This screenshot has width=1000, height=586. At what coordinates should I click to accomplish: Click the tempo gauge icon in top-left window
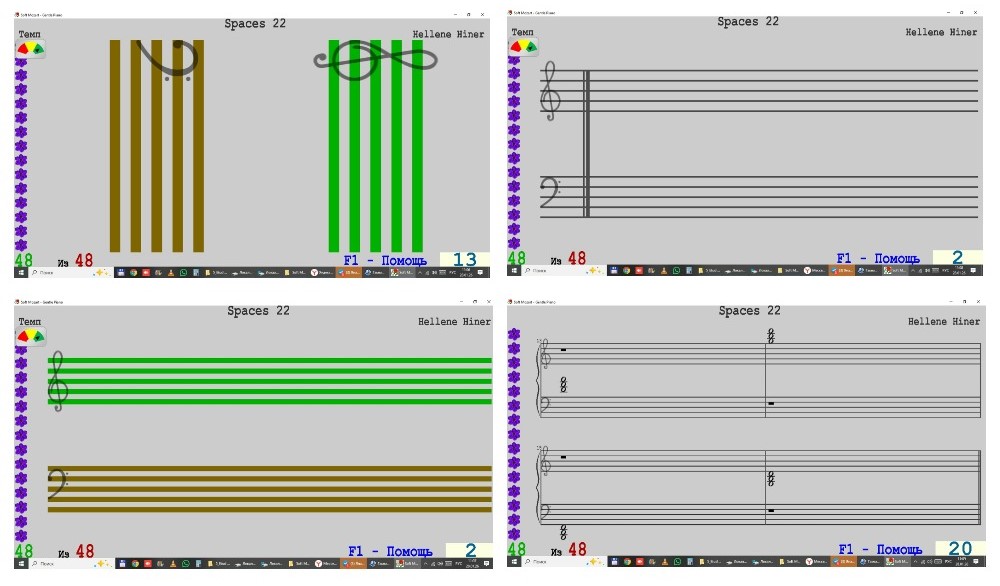(x=29, y=48)
